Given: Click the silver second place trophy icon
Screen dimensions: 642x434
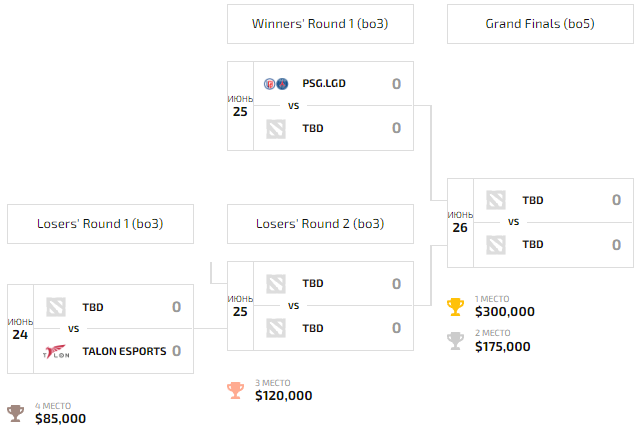Looking at the screenshot, I should pos(455,341).
